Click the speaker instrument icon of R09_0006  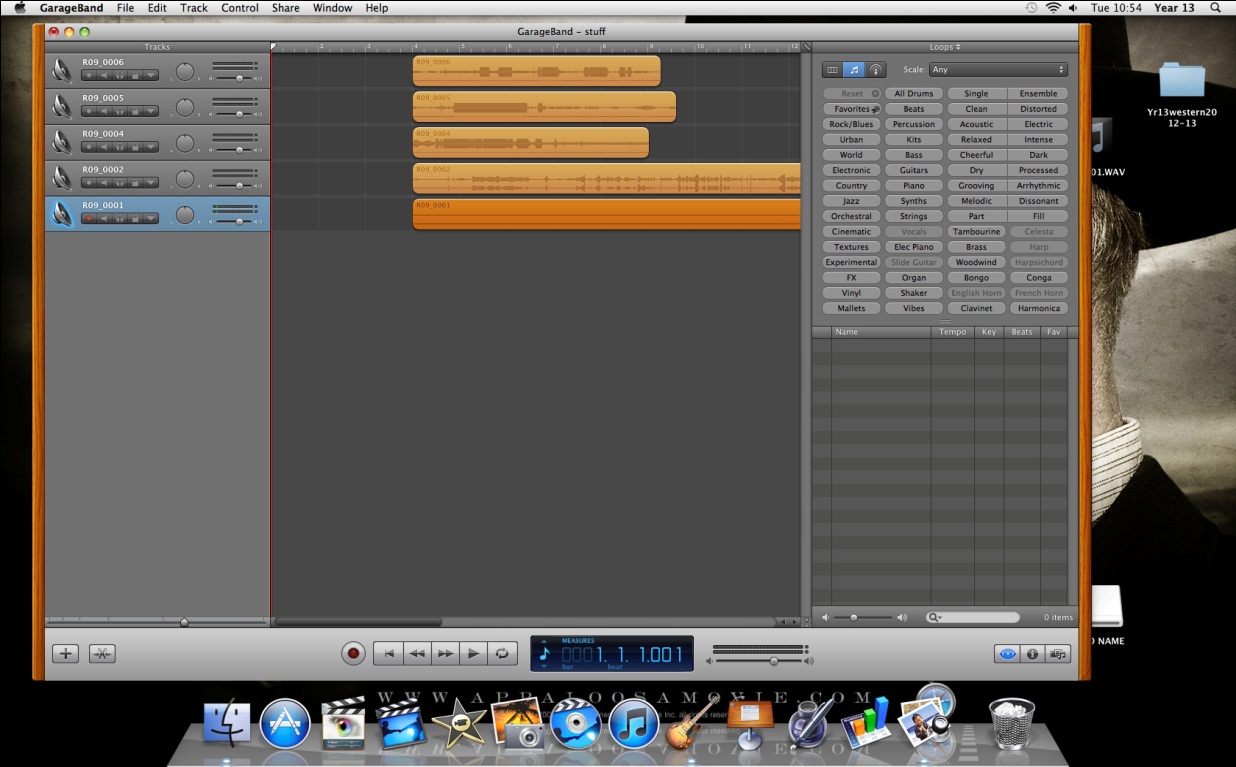62,71
